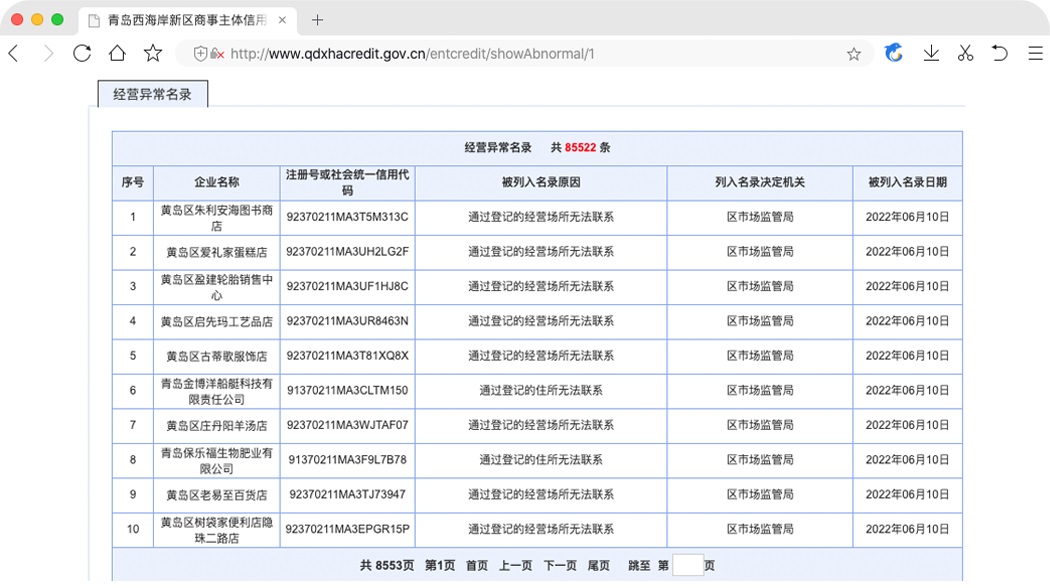Click the scissors screenshot tool
Viewport: 1050px width, 588px height.
[965, 54]
